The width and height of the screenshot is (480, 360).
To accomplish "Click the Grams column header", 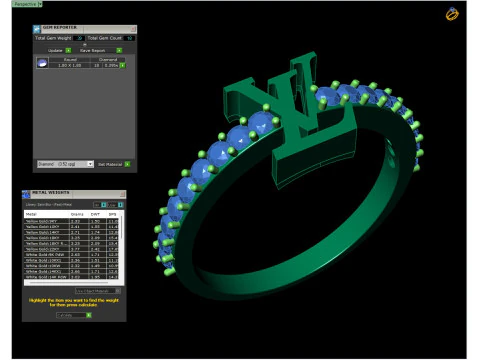I will (x=79, y=214).
